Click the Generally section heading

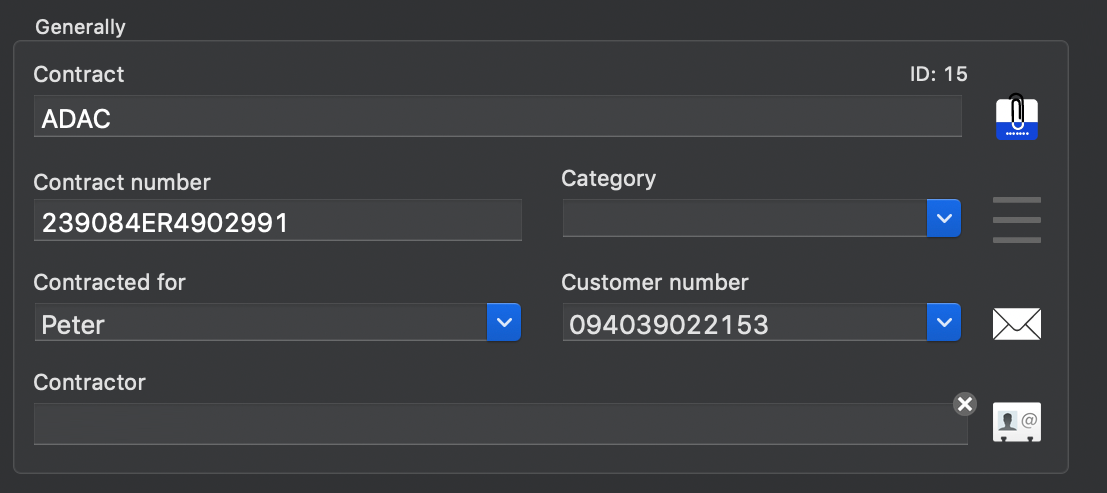click(80, 27)
